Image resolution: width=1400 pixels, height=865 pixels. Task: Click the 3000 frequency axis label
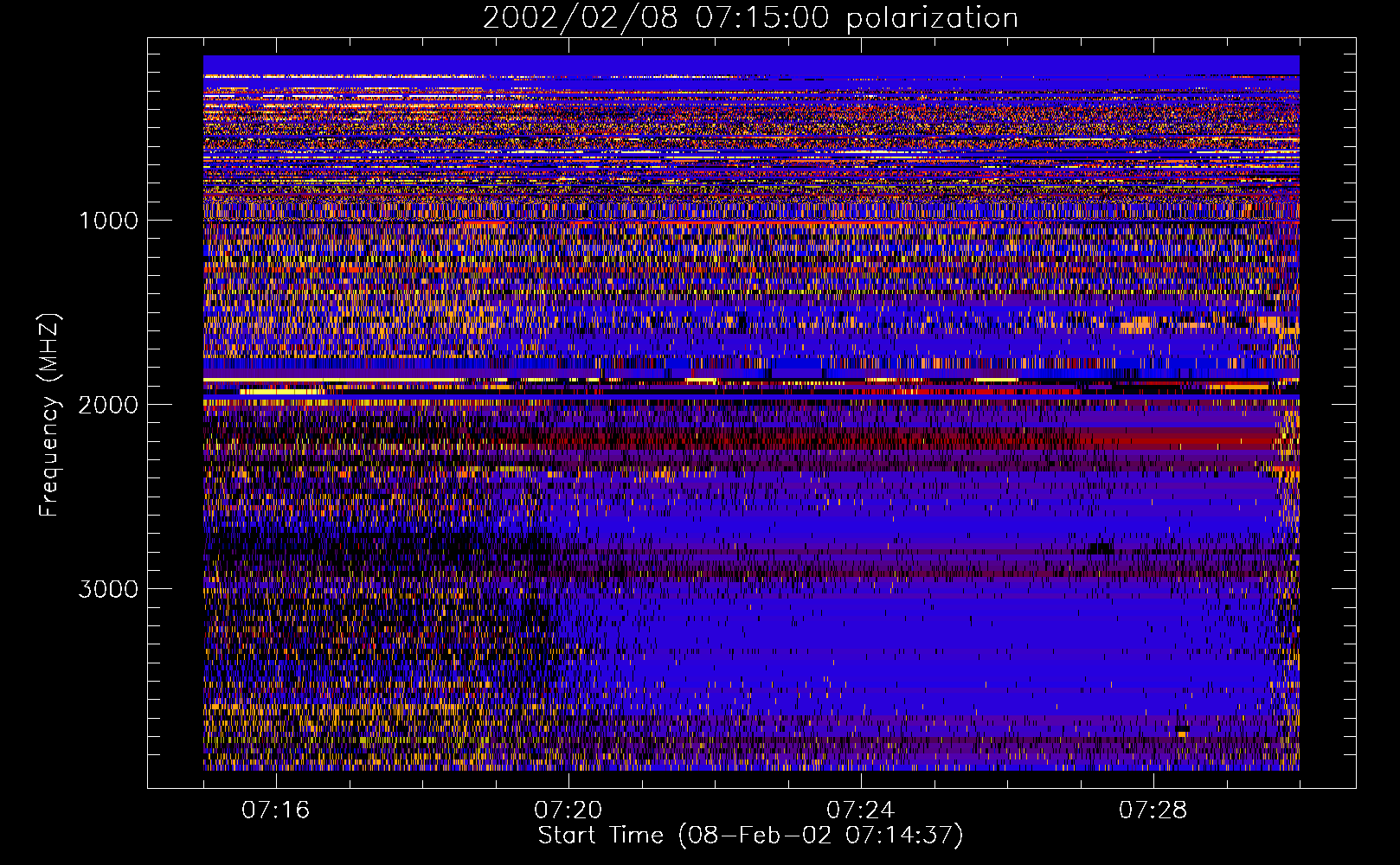tap(108, 589)
